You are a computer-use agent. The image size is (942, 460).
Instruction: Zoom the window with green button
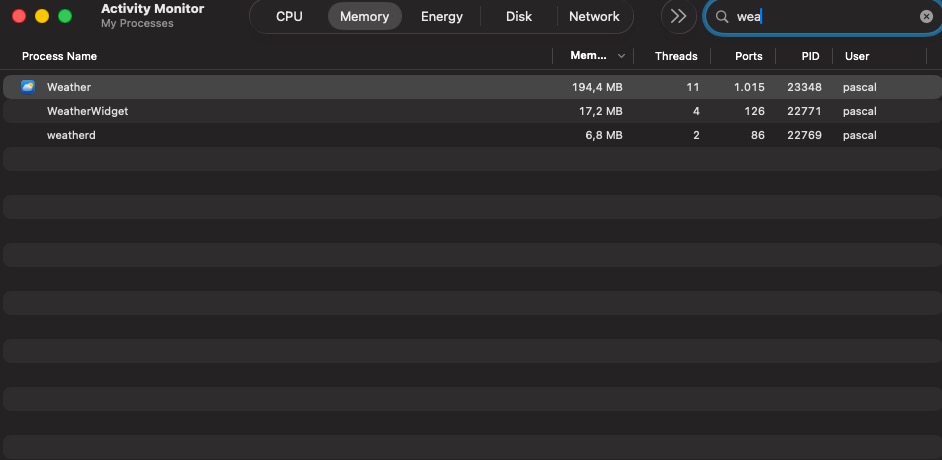[65, 16]
